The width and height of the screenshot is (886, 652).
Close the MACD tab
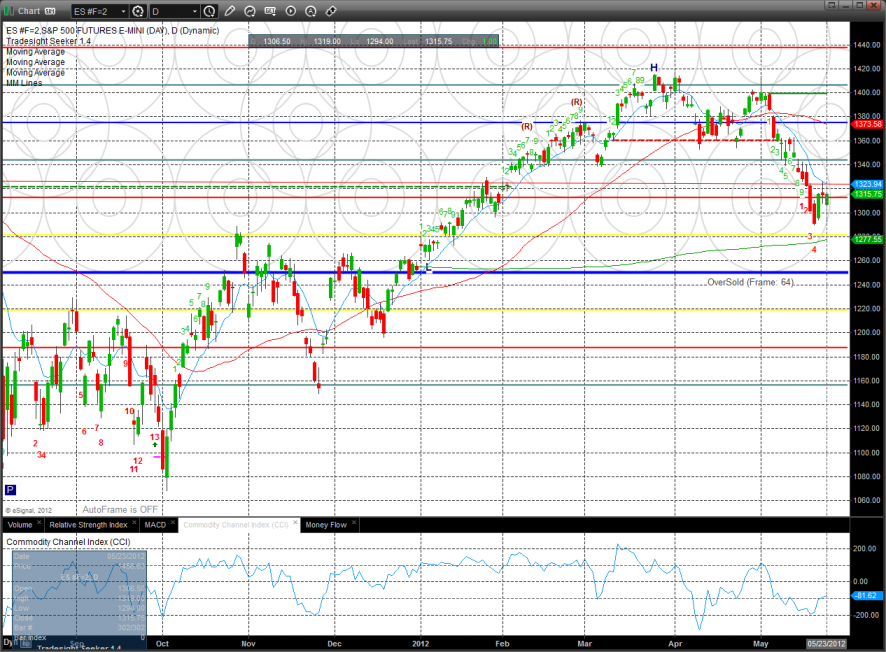click(x=172, y=523)
